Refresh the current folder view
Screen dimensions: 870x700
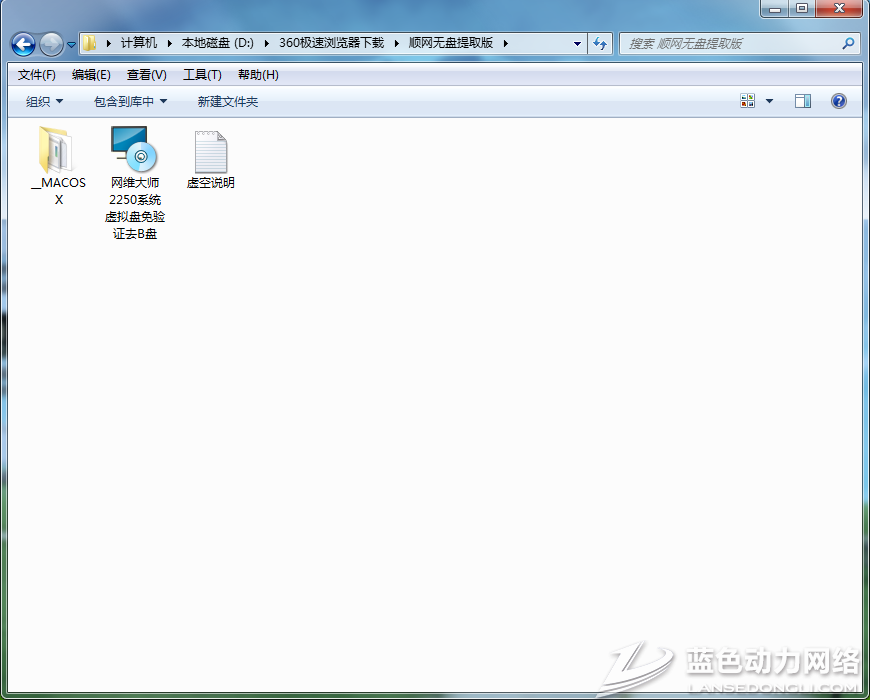point(600,44)
